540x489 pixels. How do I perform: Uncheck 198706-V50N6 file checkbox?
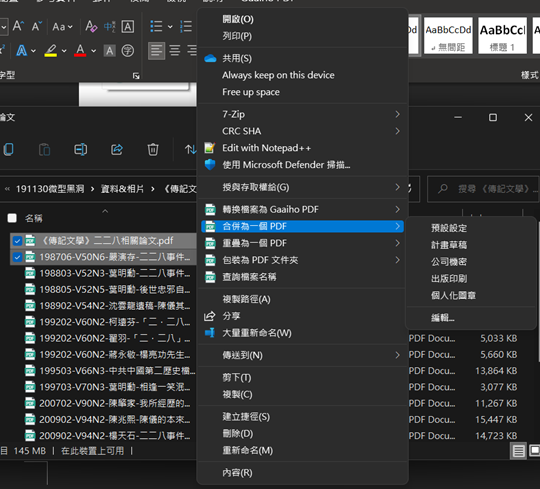tap(17, 257)
